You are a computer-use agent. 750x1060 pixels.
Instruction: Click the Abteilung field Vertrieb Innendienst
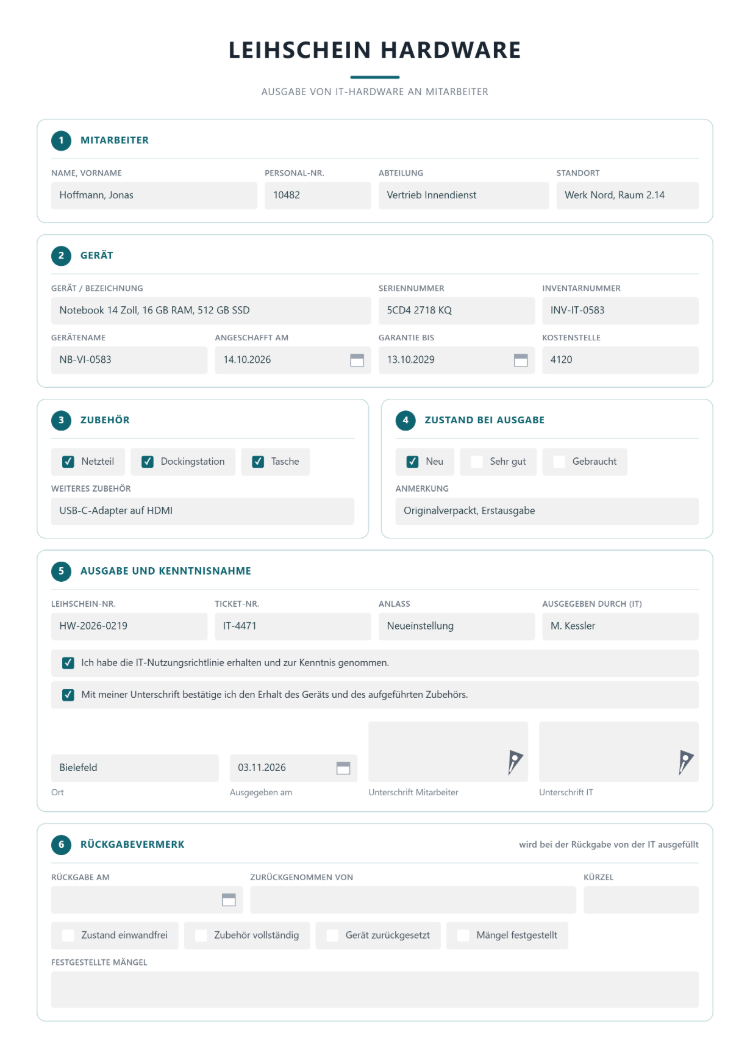464,195
